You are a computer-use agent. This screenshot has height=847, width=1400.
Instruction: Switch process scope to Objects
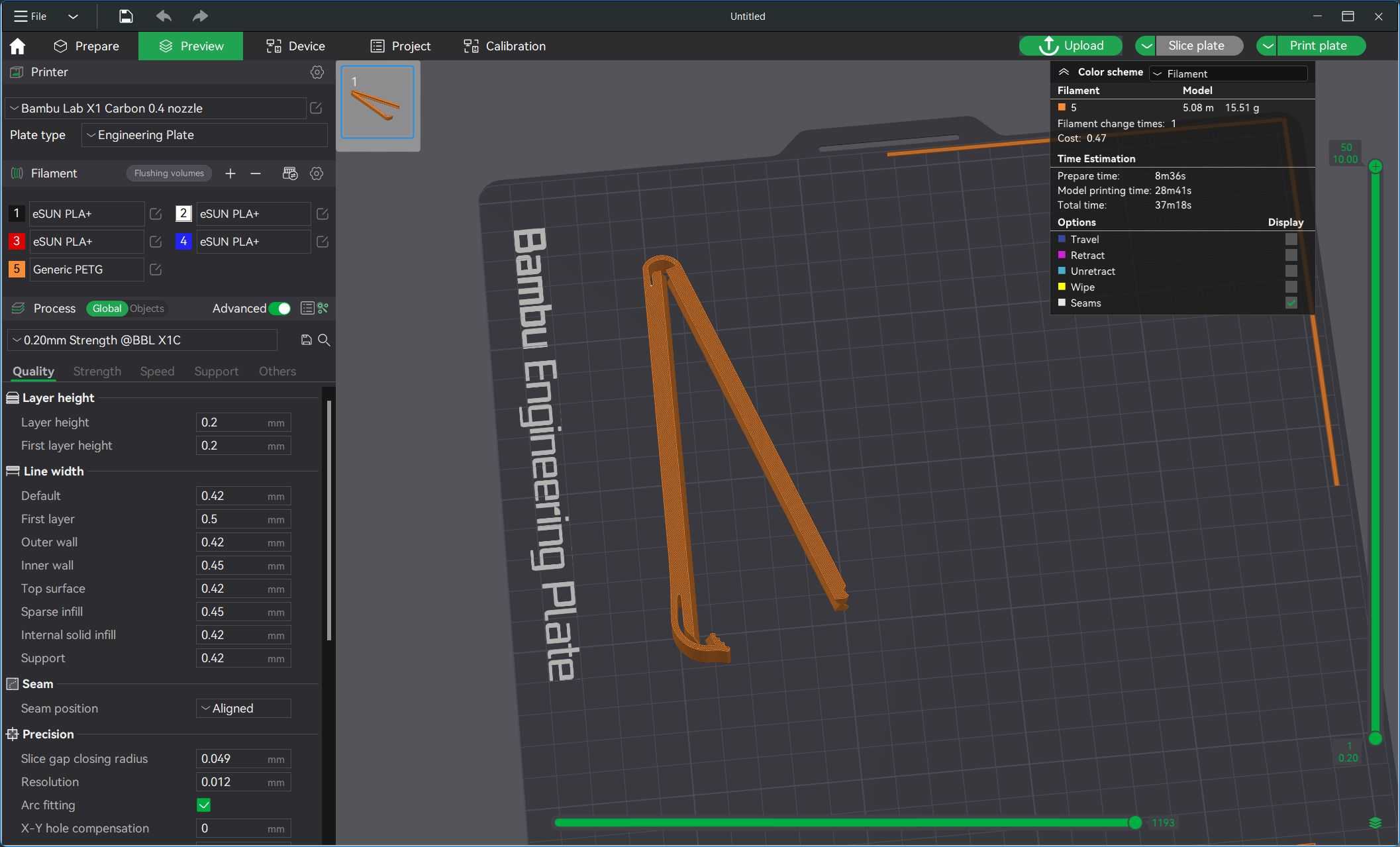click(147, 309)
